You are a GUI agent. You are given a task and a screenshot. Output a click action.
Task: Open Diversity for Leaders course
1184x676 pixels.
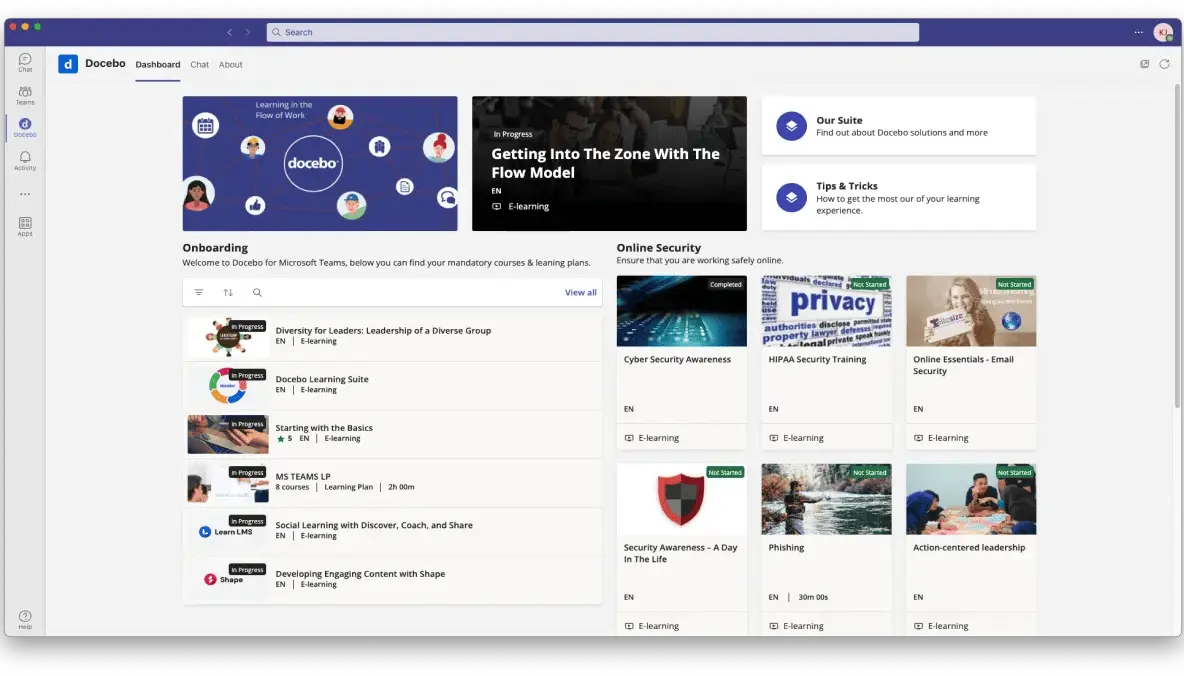(x=393, y=336)
